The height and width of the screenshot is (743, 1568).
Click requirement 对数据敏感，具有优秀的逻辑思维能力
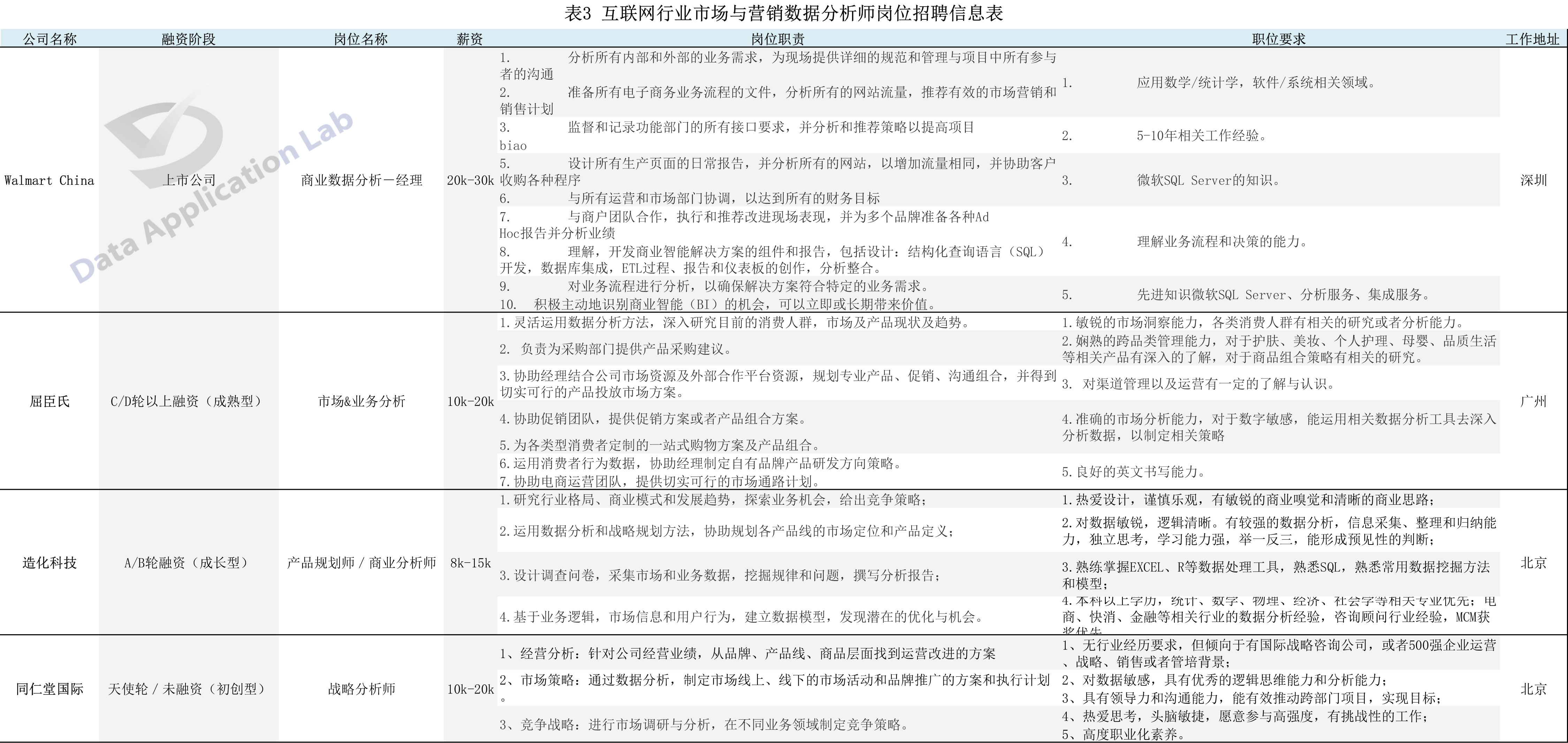pos(1225,680)
